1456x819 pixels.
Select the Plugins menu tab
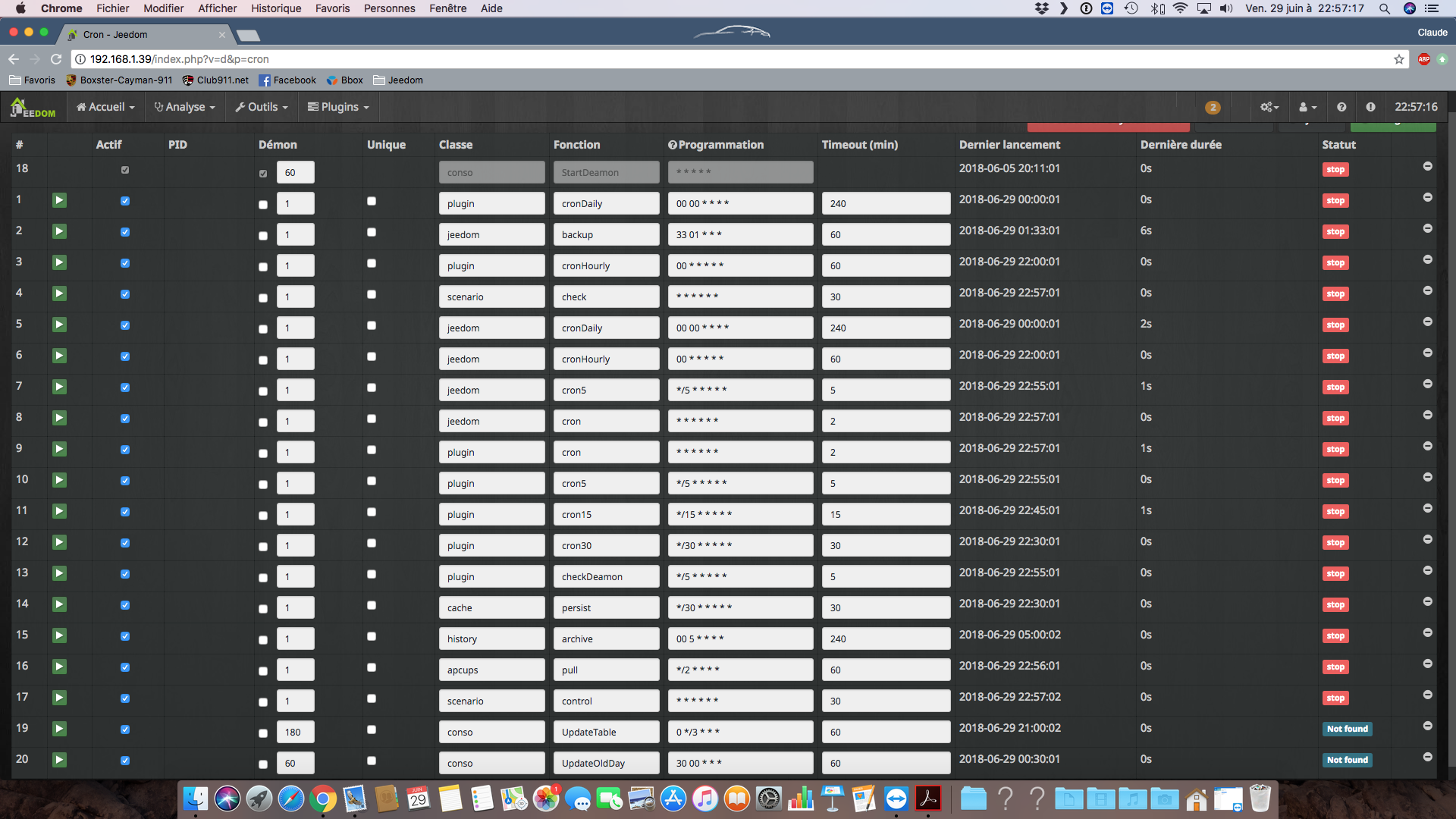[x=338, y=107]
